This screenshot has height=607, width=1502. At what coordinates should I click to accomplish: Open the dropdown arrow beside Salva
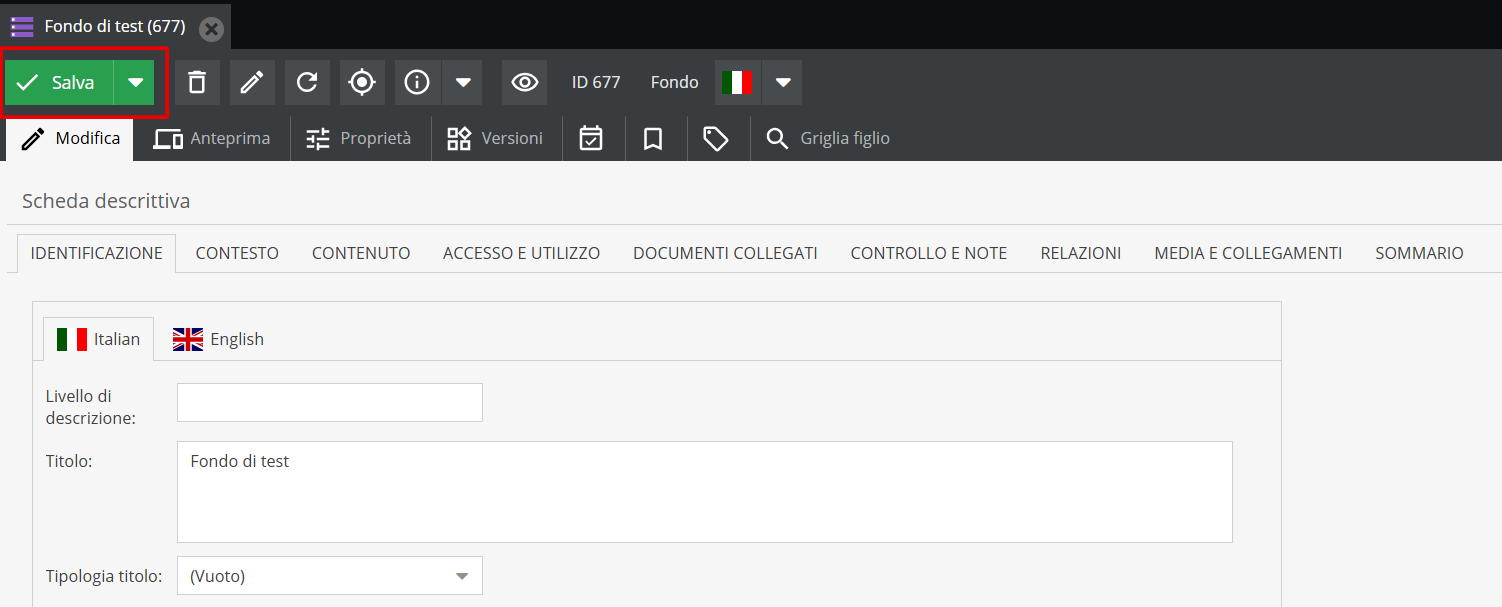click(x=134, y=82)
